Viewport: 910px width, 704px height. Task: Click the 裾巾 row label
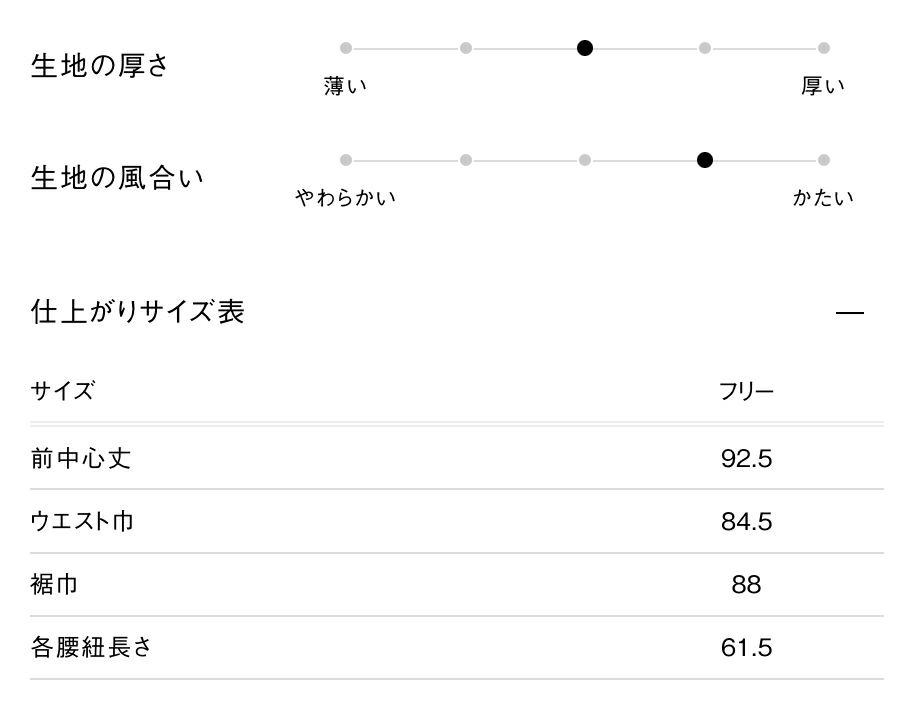[55, 584]
